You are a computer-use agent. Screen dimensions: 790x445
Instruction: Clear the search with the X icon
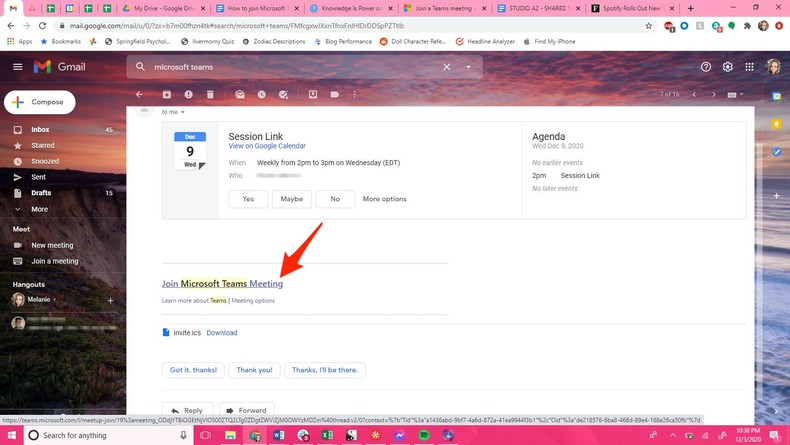pos(447,67)
